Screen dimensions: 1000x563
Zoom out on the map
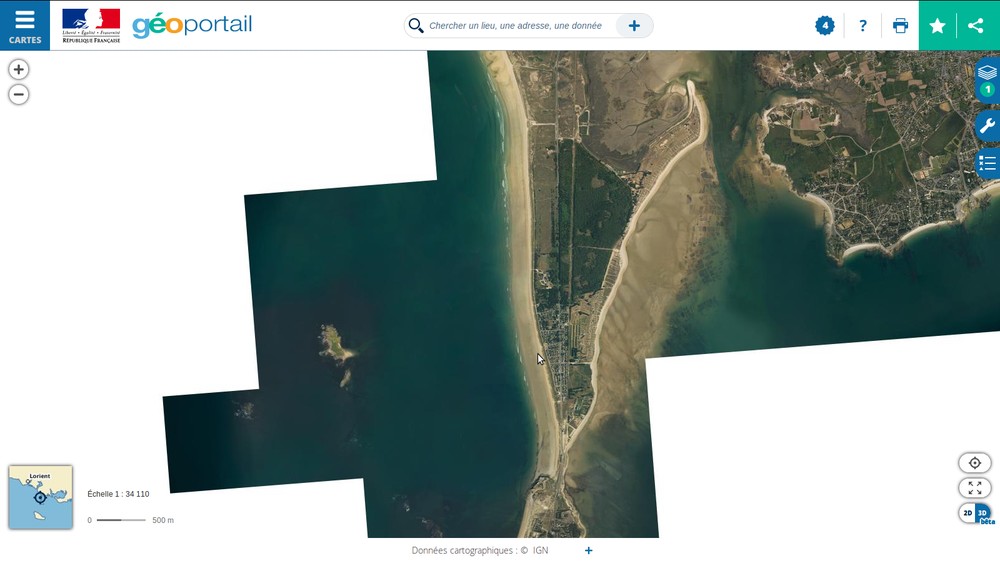pyautogui.click(x=18, y=95)
